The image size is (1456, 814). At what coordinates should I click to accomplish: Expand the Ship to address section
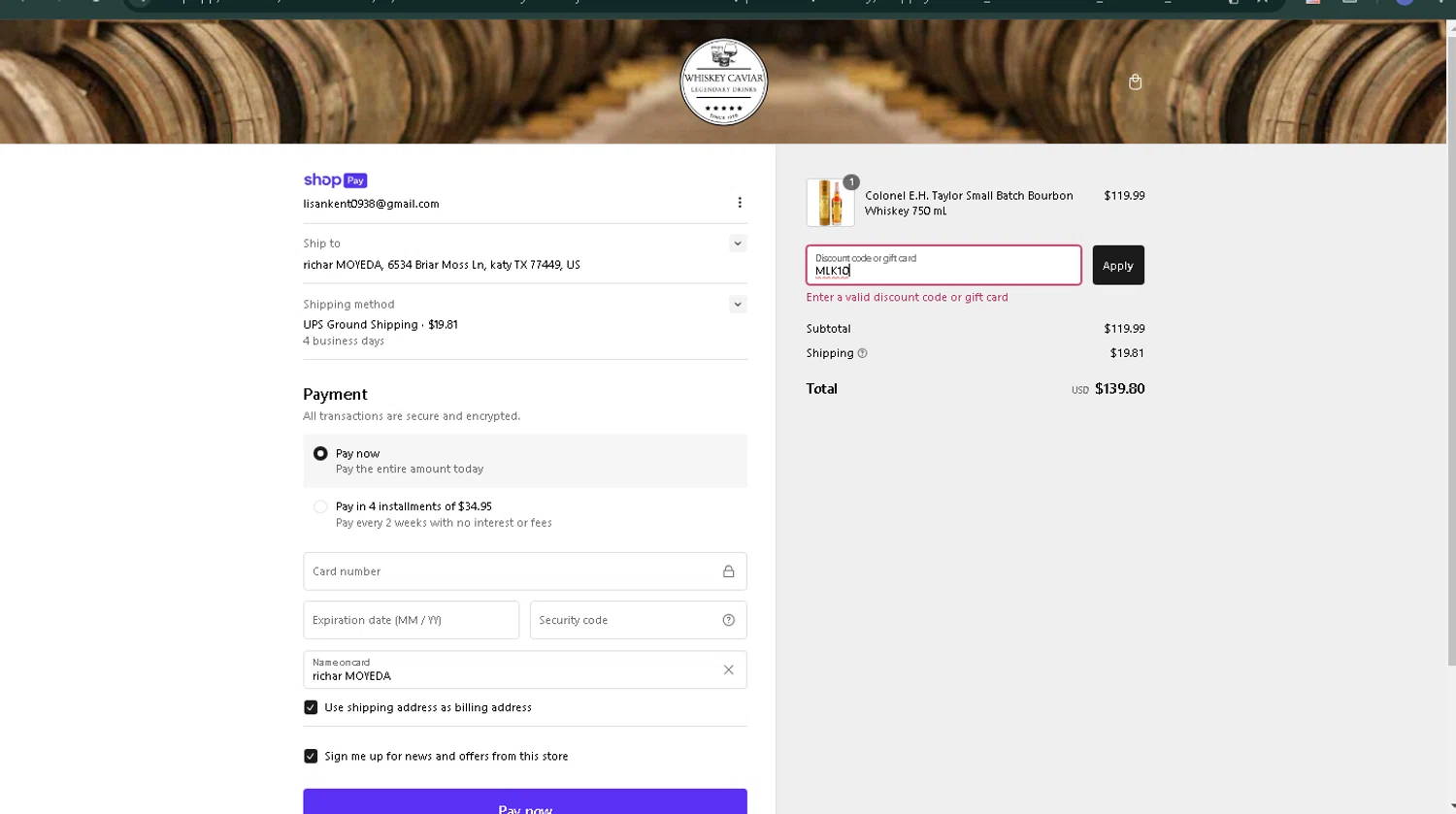[x=738, y=244]
